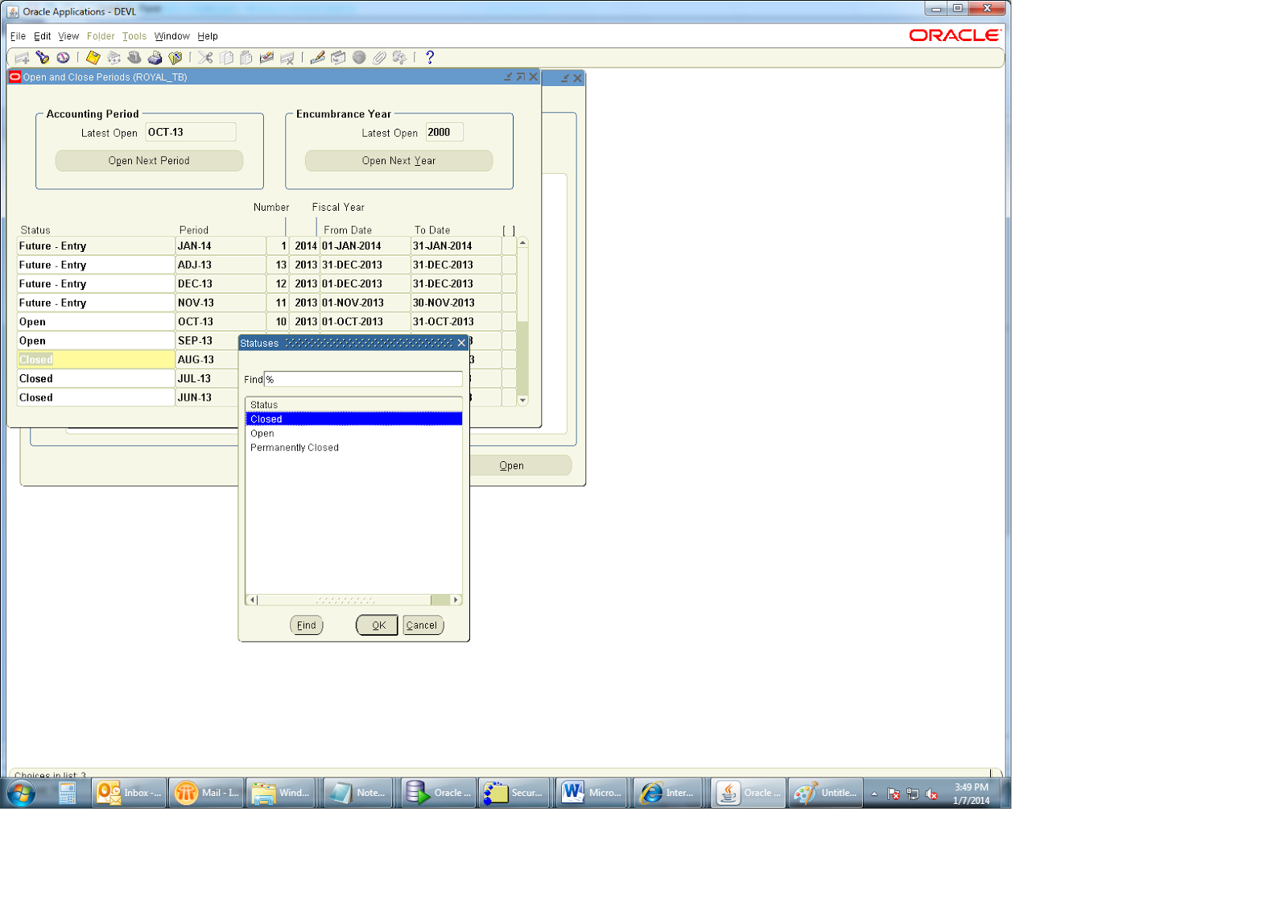Viewport: 1288px width, 924px height.
Task: Click the Paste clipboard icon
Action: (246, 58)
